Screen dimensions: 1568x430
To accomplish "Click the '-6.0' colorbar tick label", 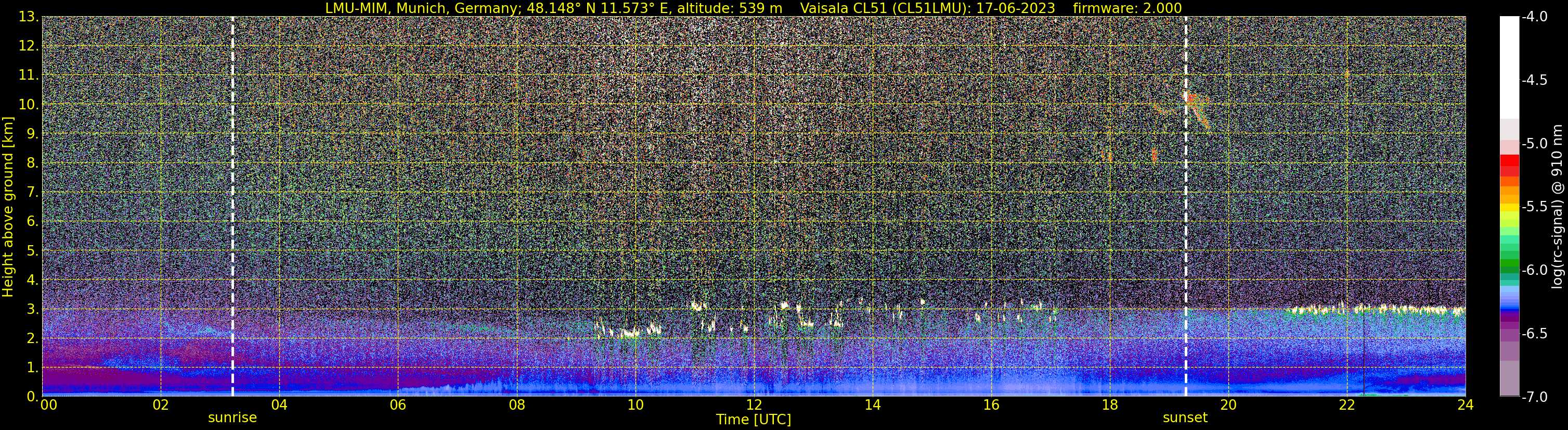I will tap(1535, 270).
